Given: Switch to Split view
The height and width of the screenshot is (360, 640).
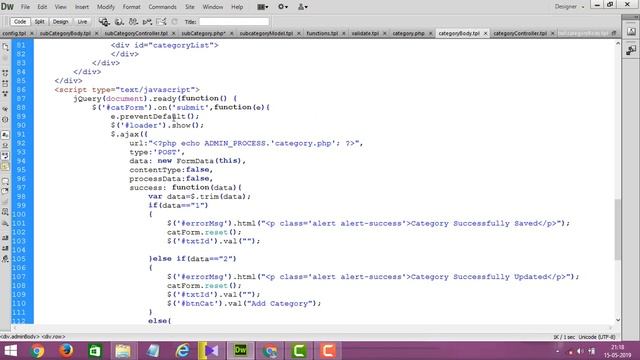Looking at the screenshot, I should point(40,22).
